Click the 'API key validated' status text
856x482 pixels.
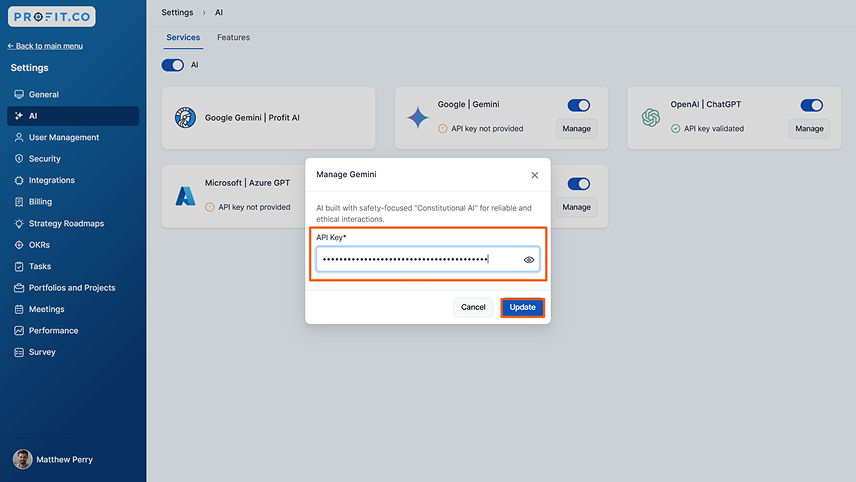click(714, 129)
